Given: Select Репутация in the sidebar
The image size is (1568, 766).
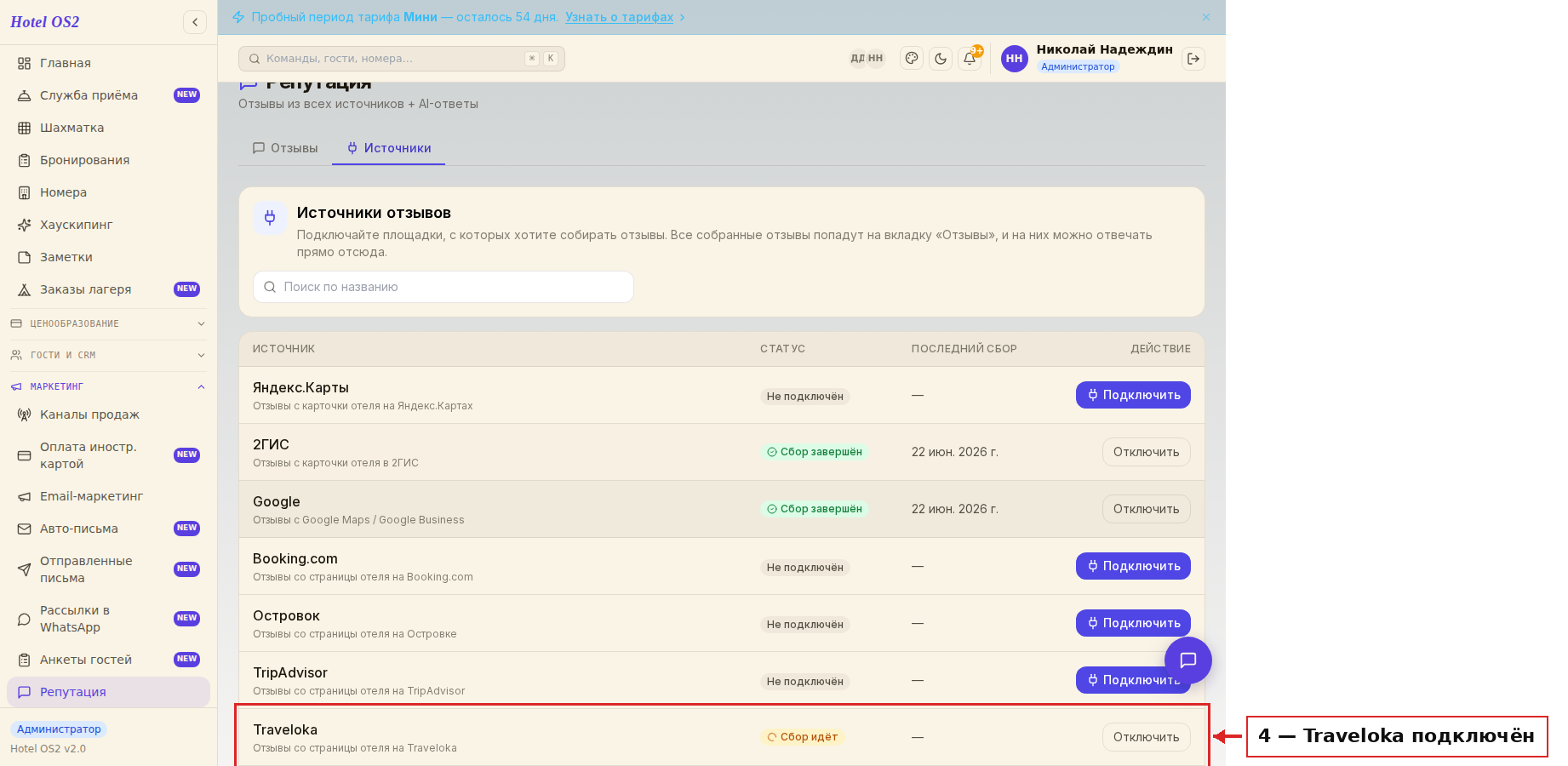Looking at the screenshot, I should [x=108, y=692].
